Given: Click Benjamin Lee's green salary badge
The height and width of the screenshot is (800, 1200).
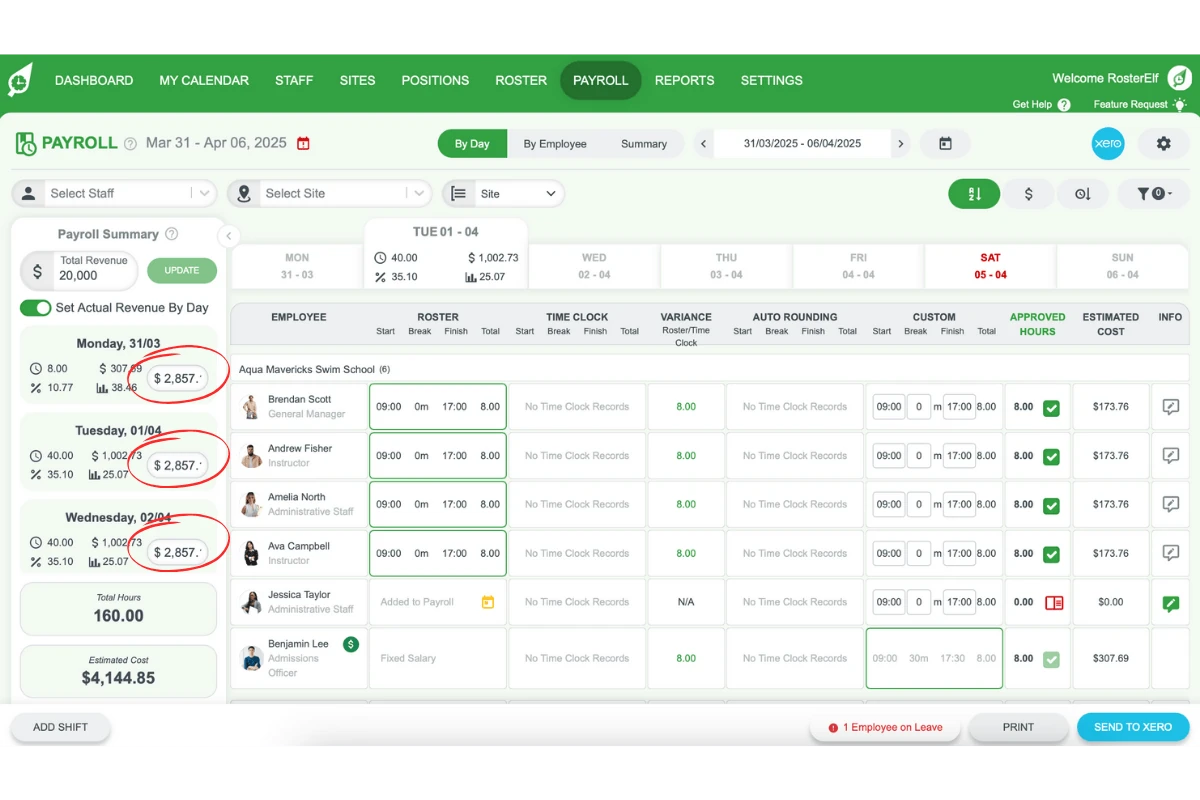Looking at the screenshot, I should [351, 644].
